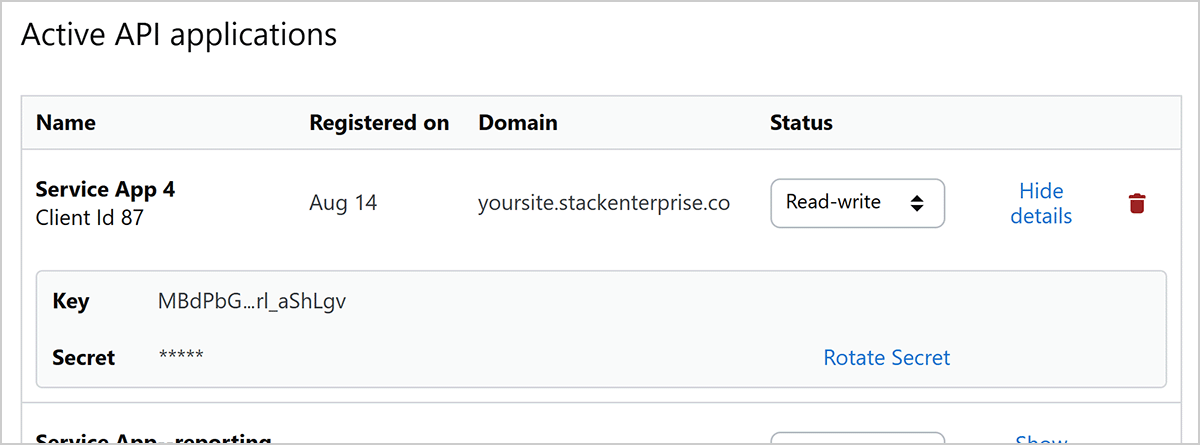
Task: Click the Domain column header
Action: click(518, 123)
